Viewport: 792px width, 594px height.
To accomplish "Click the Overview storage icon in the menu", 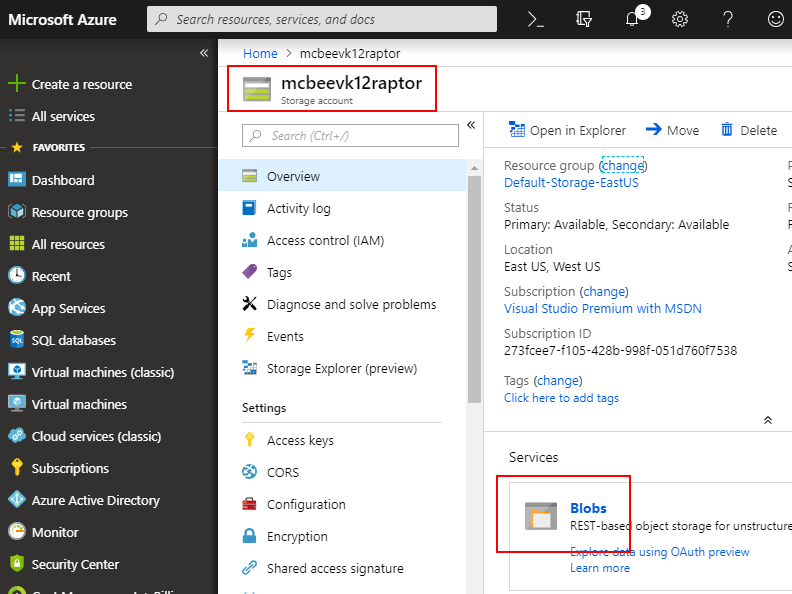I will (249, 175).
